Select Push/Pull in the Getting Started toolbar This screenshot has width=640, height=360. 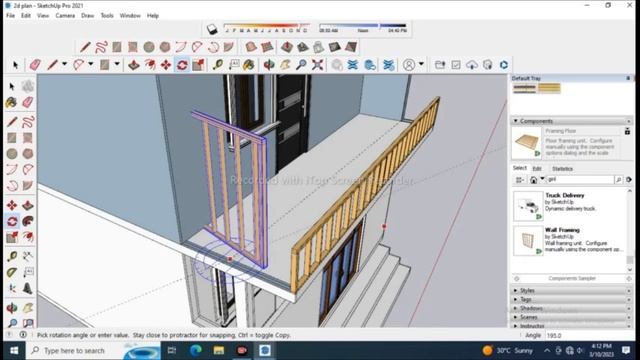click(x=134, y=65)
